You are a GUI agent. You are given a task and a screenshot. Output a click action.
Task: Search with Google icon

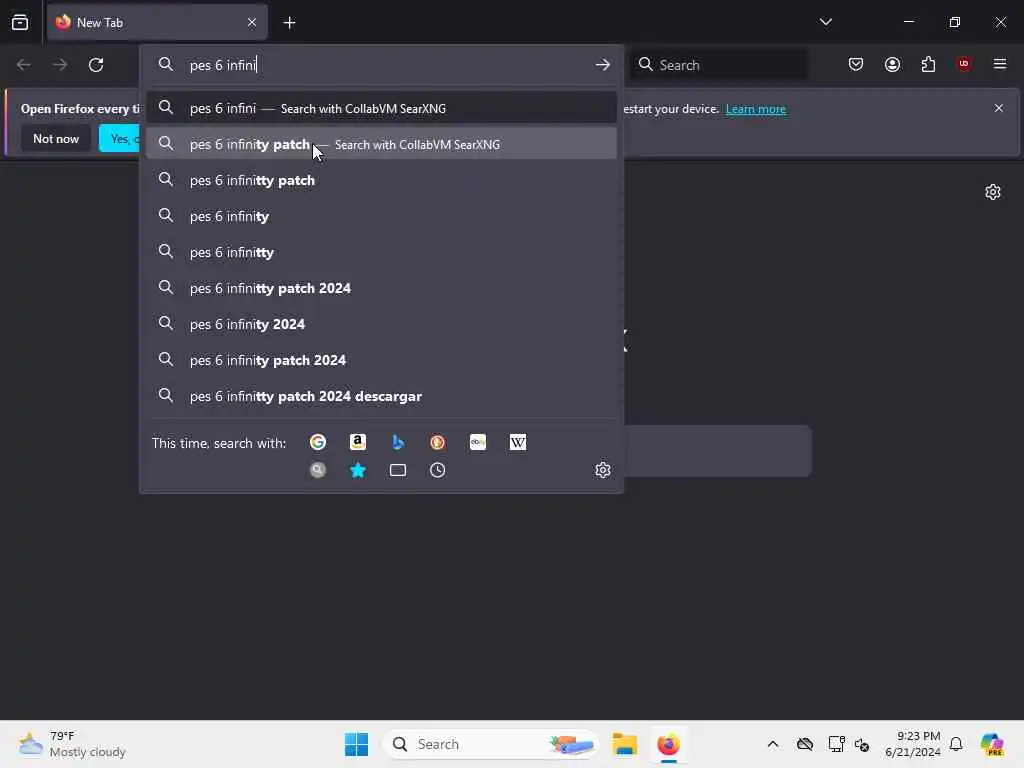click(318, 442)
